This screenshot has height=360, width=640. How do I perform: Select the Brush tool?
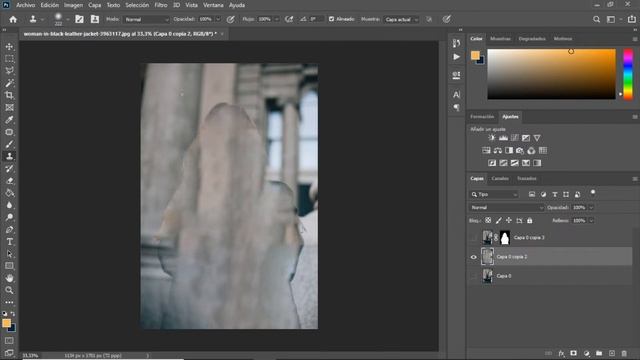[9, 144]
